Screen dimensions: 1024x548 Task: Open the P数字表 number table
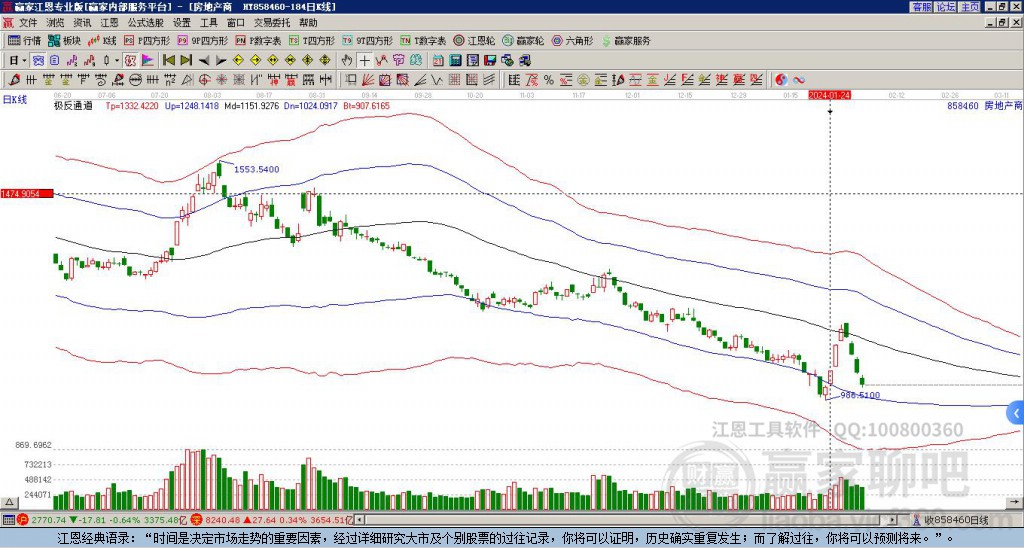(x=258, y=40)
